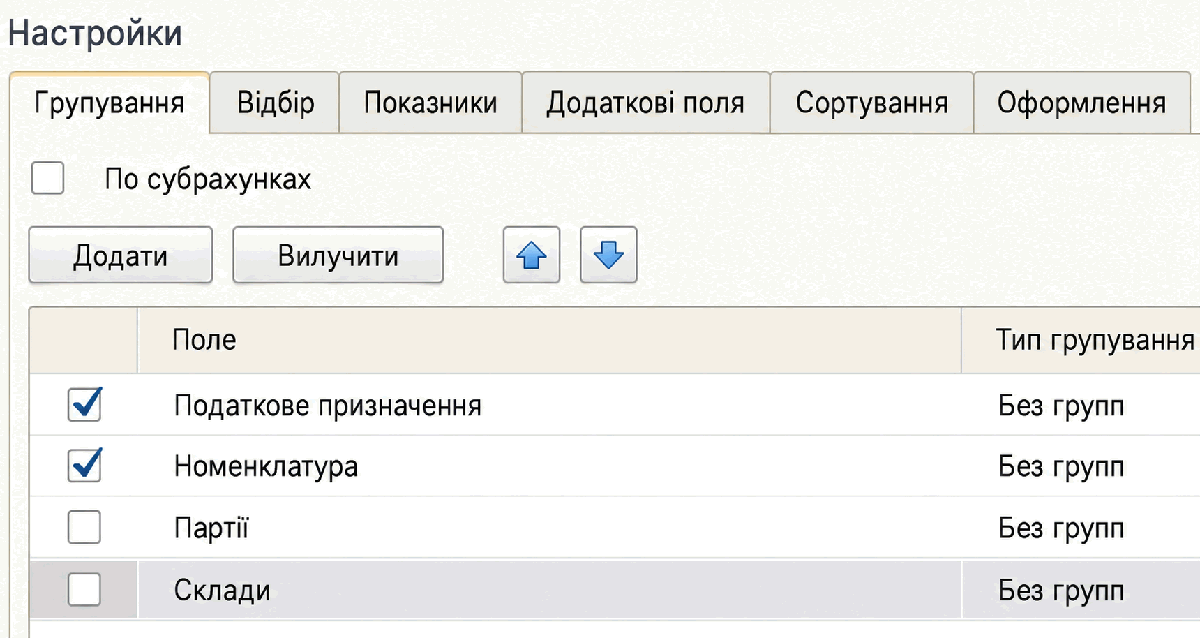Image resolution: width=1200 pixels, height=638 pixels.
Task: Move selected row down with blue arrow
Action: (x=608, y=256)
